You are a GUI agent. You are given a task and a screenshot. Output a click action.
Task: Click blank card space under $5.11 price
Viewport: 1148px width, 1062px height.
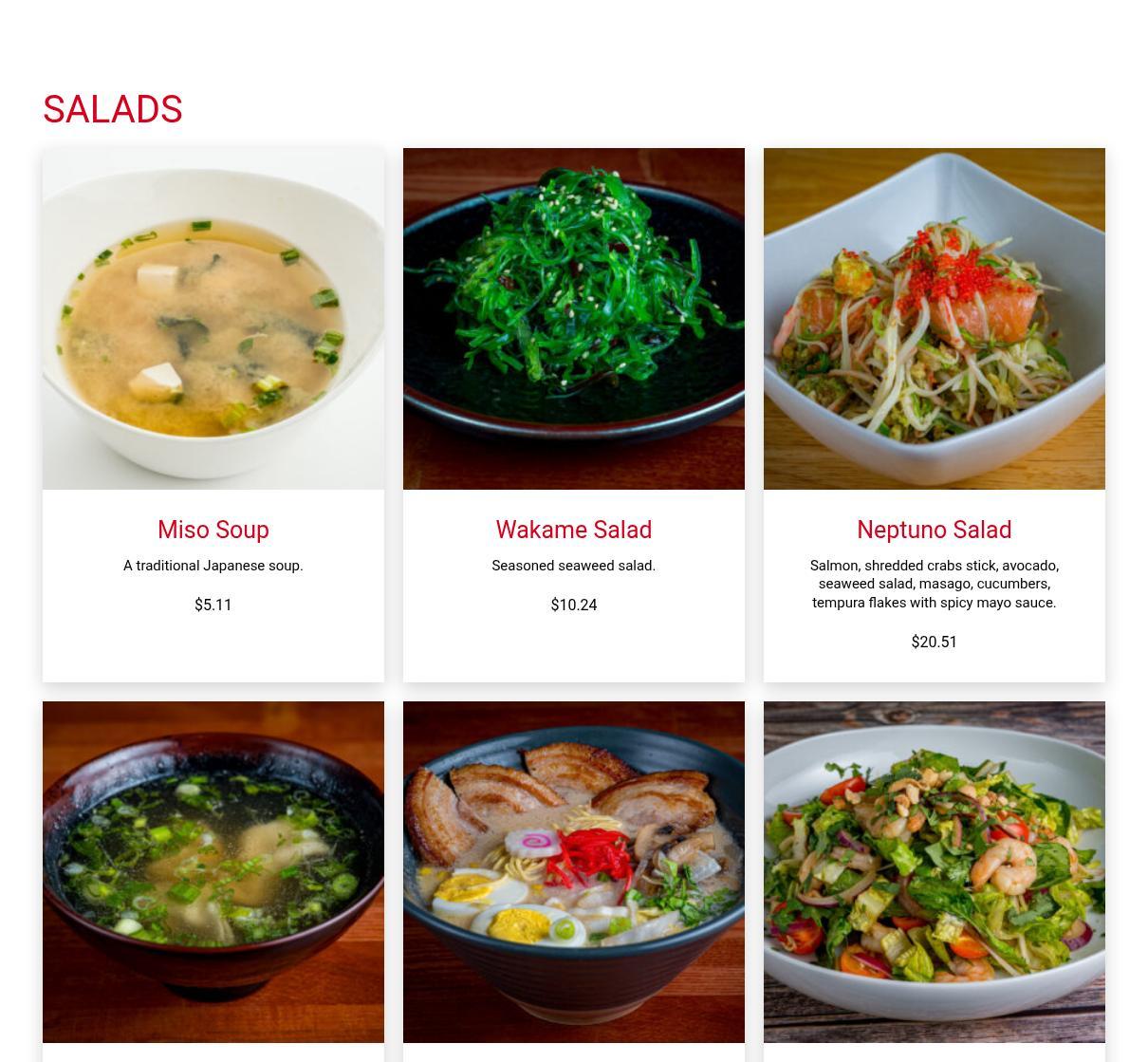coord(213,650)
